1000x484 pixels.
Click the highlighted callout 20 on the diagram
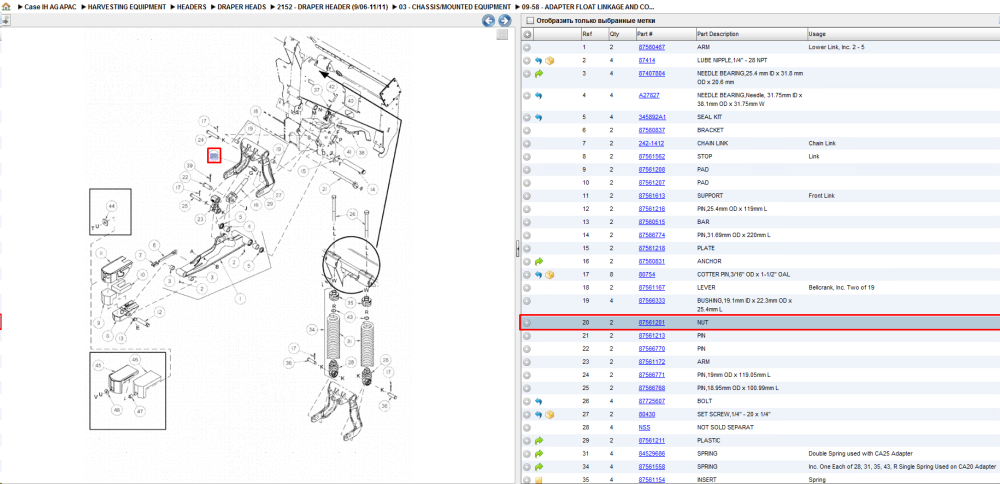[214, 156]
